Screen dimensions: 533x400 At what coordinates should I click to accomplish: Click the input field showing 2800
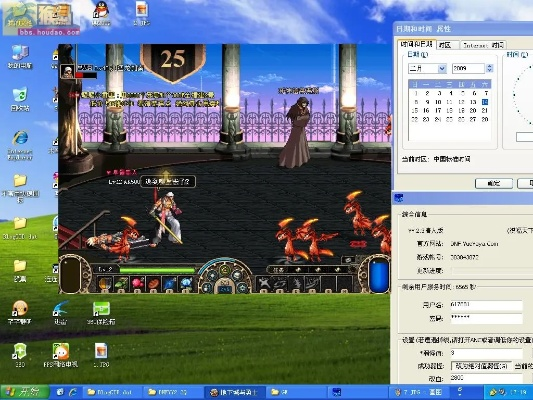(486, 378)
